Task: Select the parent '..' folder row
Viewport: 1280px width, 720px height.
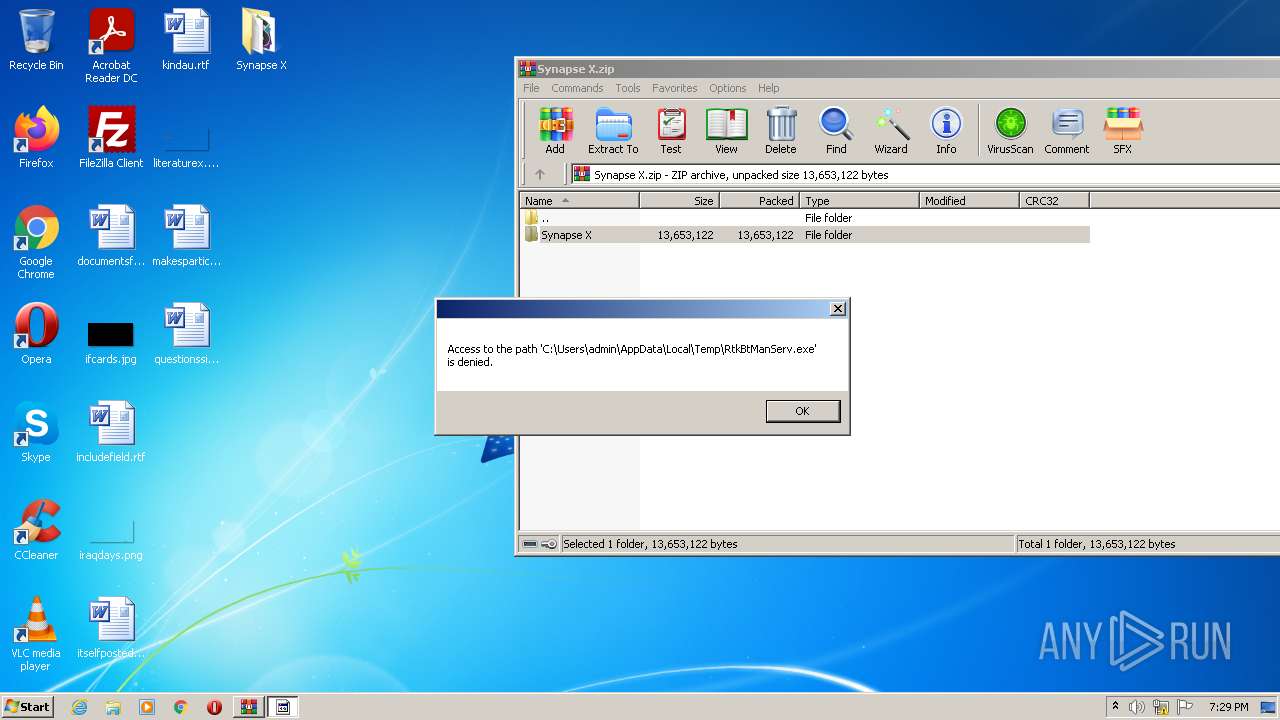Action: click(x=805, y=218)
